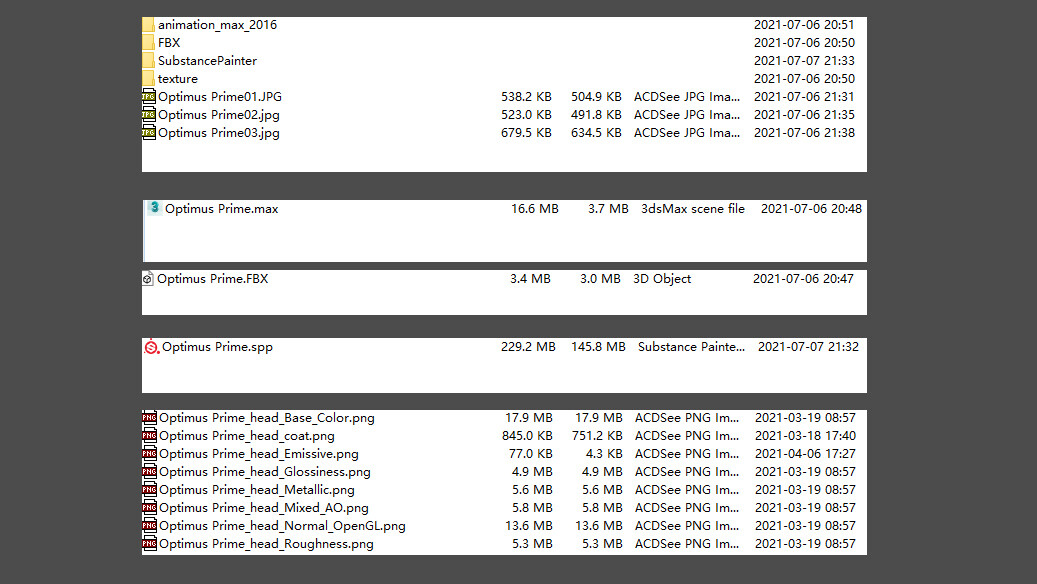Select the SubstancePainter folder name

point(207,60)
